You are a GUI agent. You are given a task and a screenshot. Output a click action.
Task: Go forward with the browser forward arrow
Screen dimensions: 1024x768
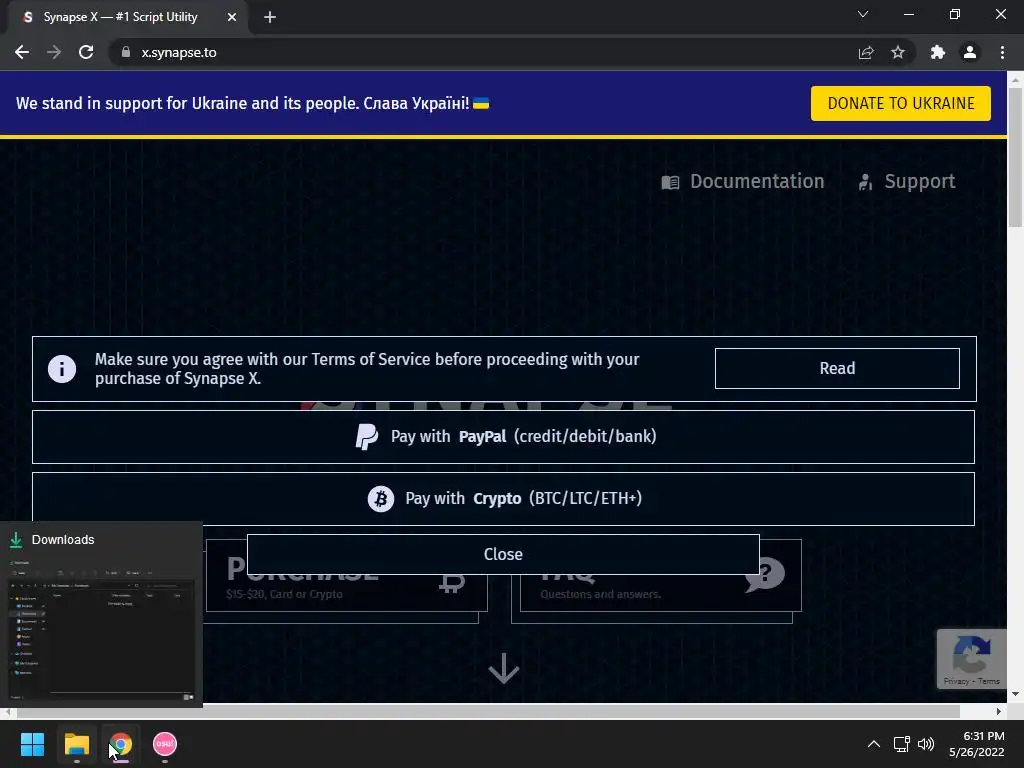point(54,52)
